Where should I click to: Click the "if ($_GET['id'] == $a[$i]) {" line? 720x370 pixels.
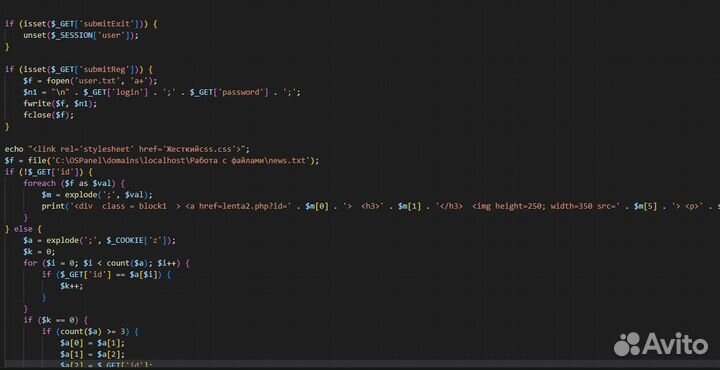pos(107,275)
